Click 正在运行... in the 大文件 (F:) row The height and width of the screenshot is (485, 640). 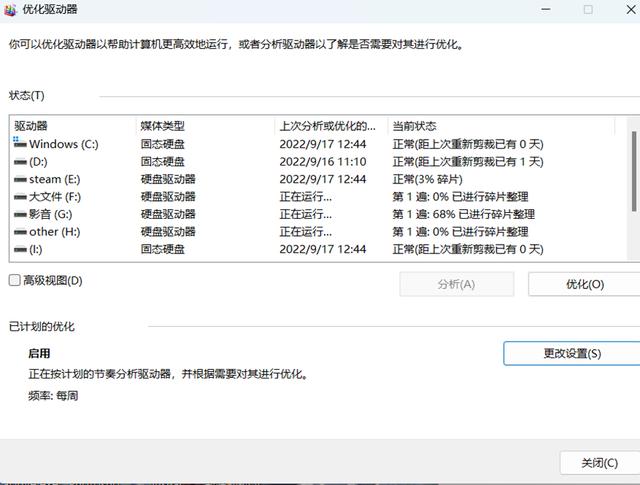click(x=305, y=197)
